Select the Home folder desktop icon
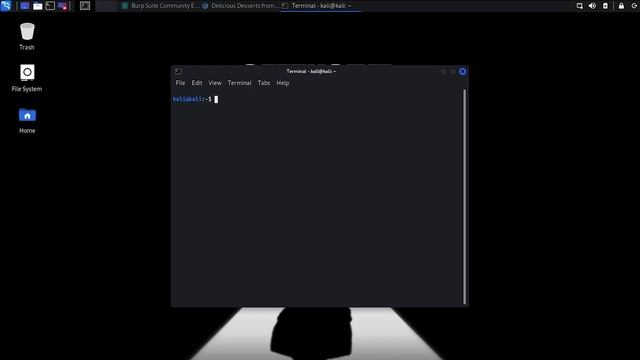Image resolution: width=640 pixels, height=360 pixels. 27,121
